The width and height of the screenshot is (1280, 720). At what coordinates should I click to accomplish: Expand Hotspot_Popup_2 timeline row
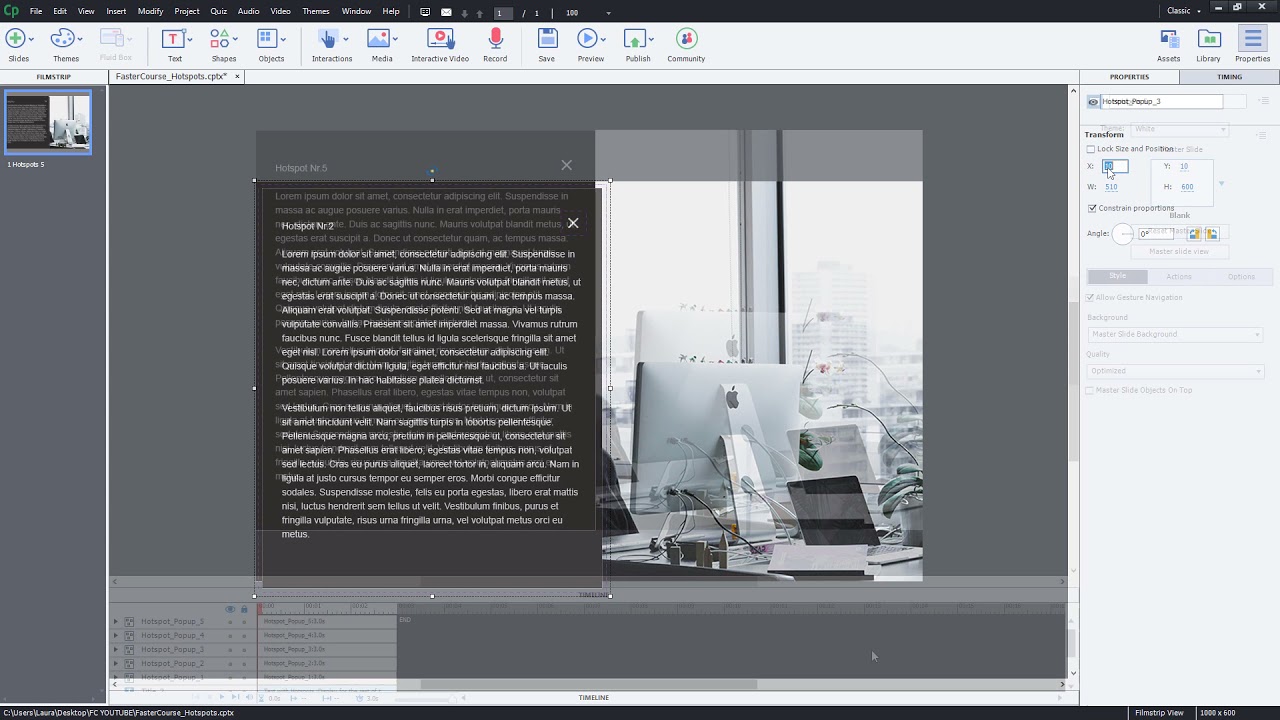point(115,664)
